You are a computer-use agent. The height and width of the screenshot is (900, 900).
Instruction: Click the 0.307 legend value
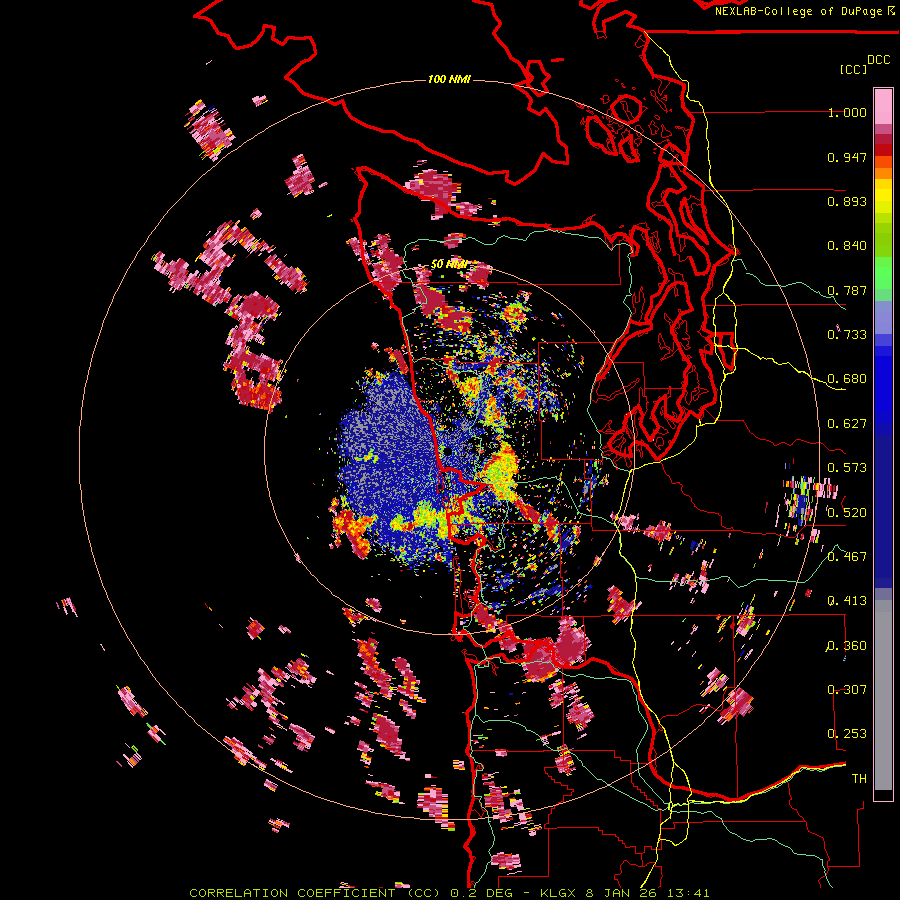tap(847, 690)
